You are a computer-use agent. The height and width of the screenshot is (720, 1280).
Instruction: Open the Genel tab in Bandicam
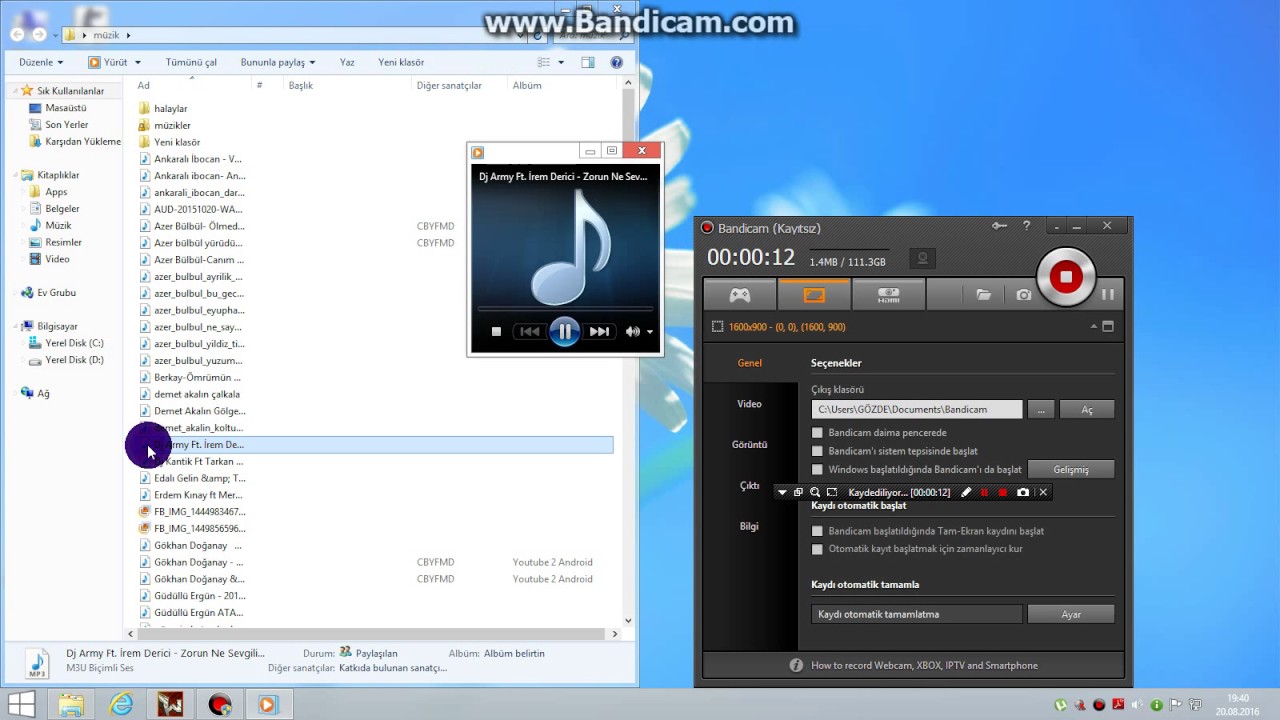pyautogui.click(x=750, y=363)
